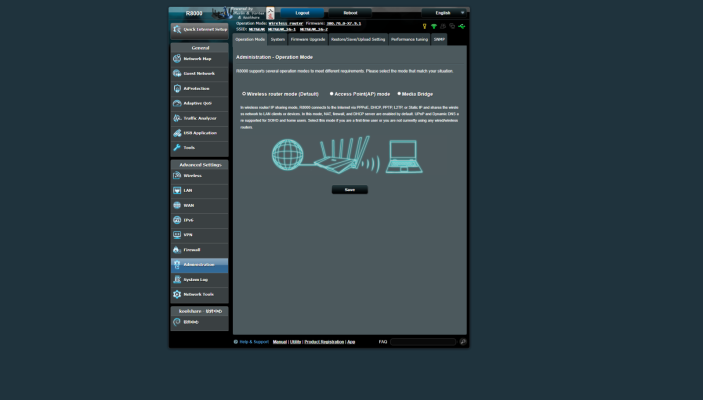The width and height of the screenshot is (703, 400).
Task: Open Quick Internet Setup wizard icon
Action: click(x=177, y=30)
